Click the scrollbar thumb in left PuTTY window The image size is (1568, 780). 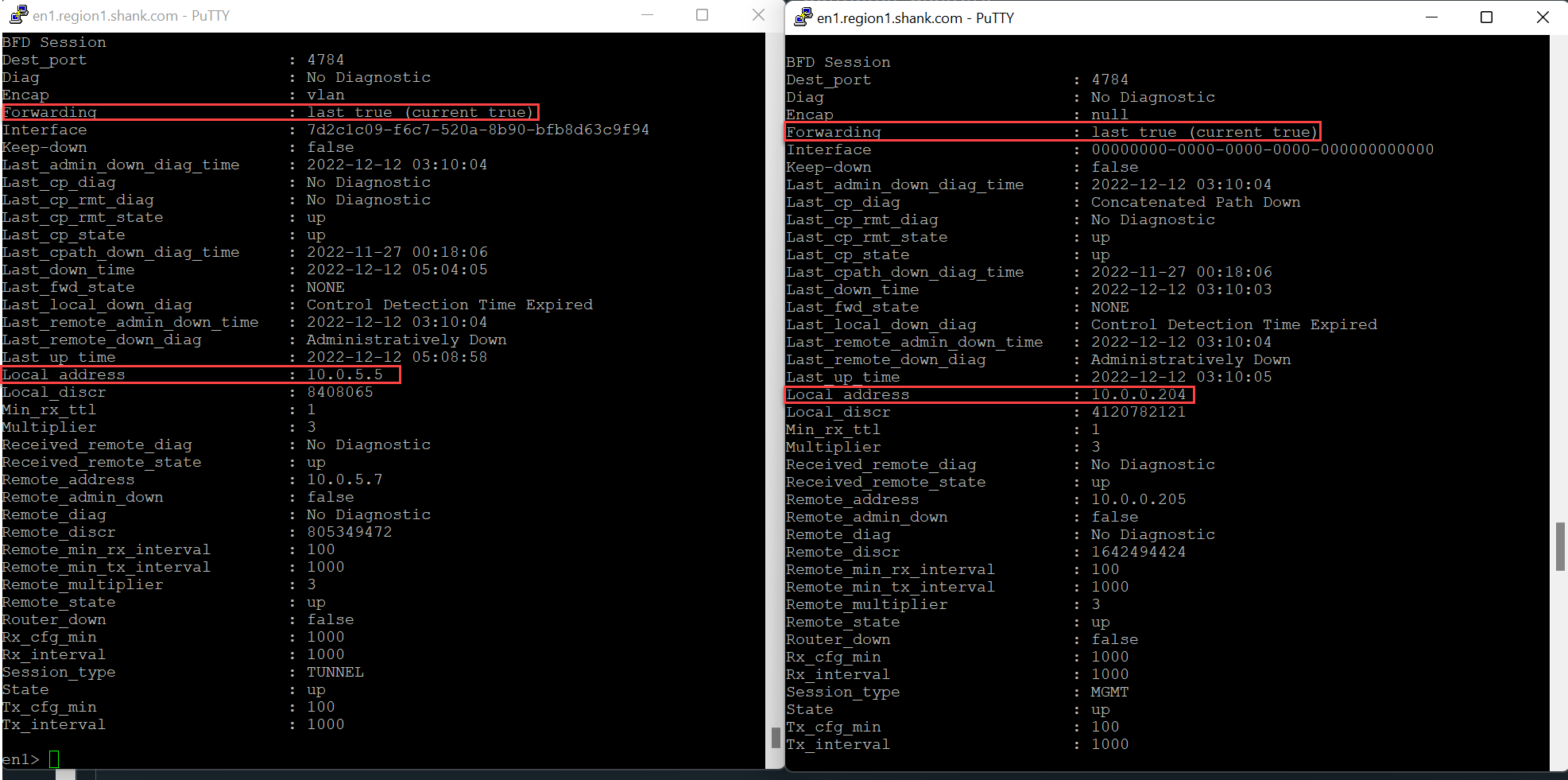pos(776,738)
